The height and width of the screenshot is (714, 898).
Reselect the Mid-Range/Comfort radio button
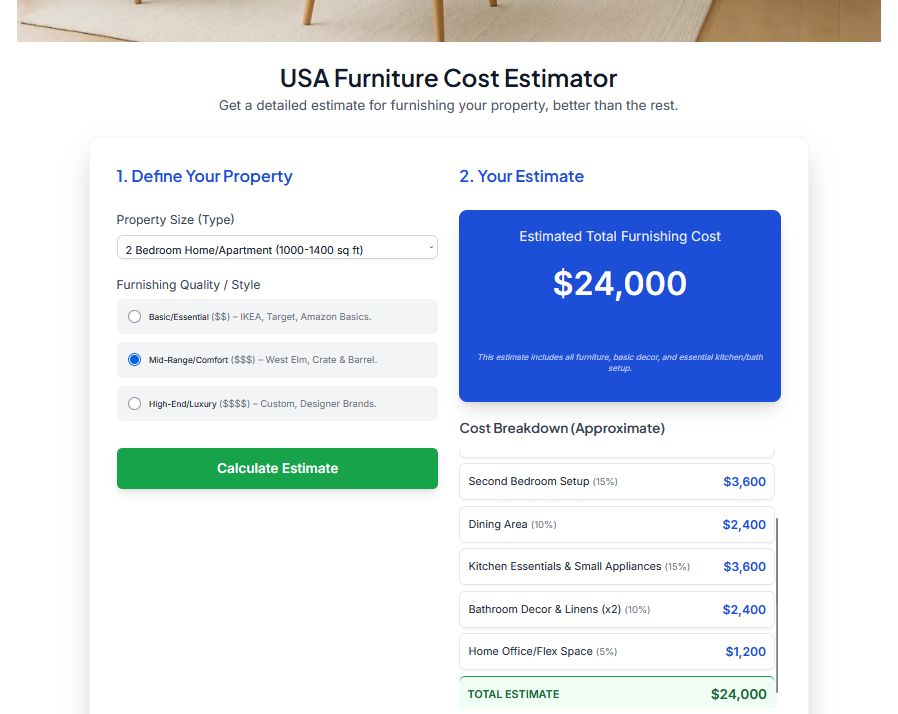(x=134, y=360)
